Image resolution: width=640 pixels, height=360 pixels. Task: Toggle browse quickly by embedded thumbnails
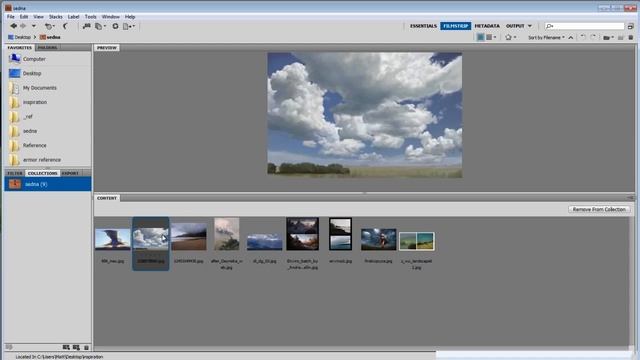(x=480, y=37)
